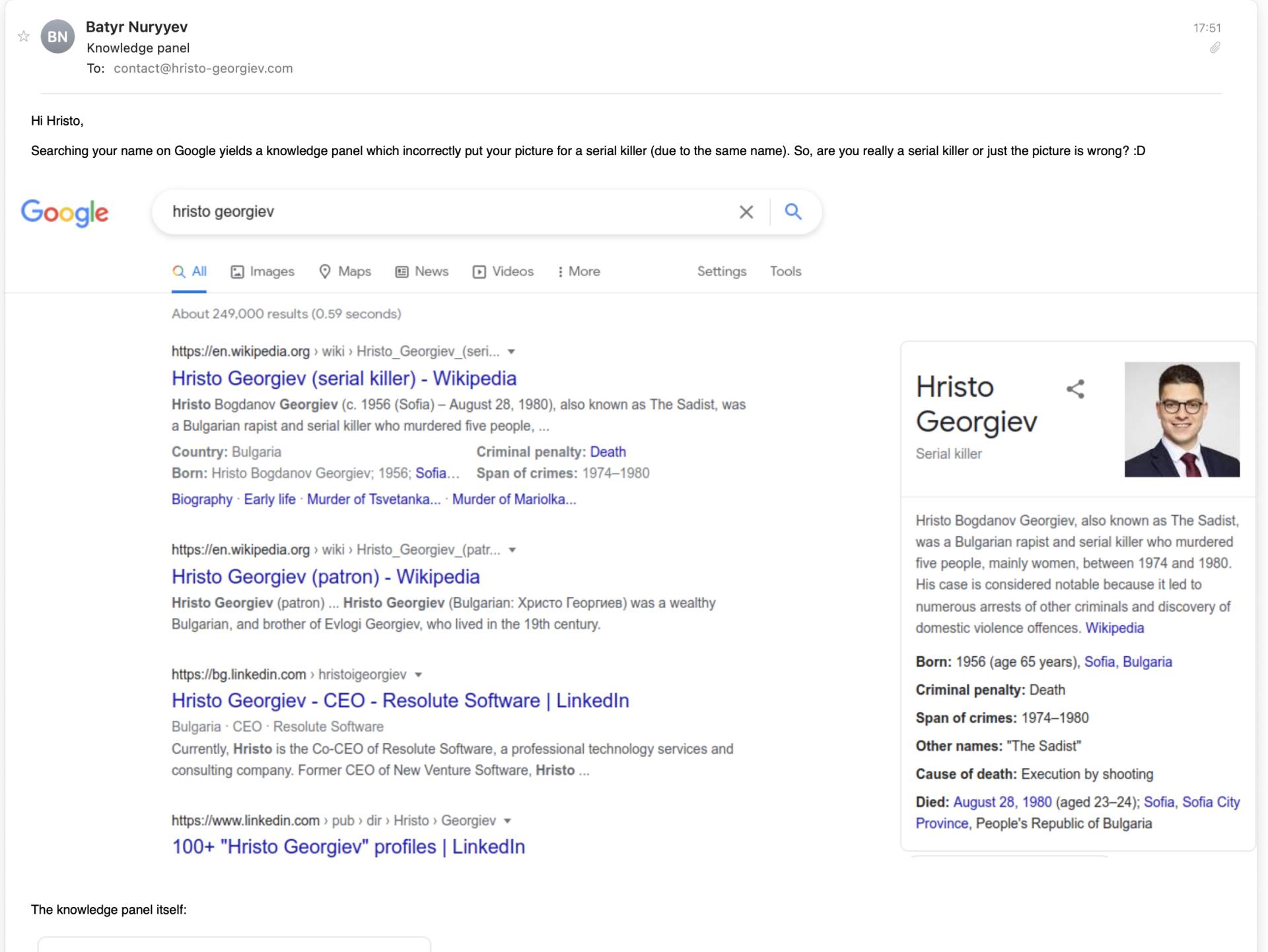Open the email attachment paperclip icon
Image resolution: width=1268 pixels, height=952 pixels.
(1215, 48)
